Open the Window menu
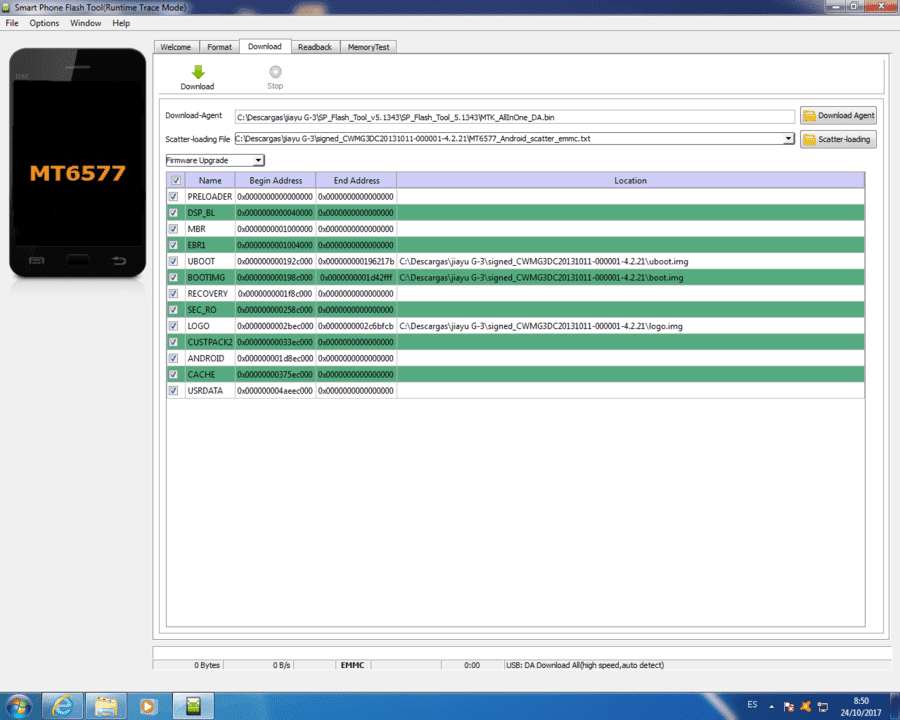 [86, 23]
